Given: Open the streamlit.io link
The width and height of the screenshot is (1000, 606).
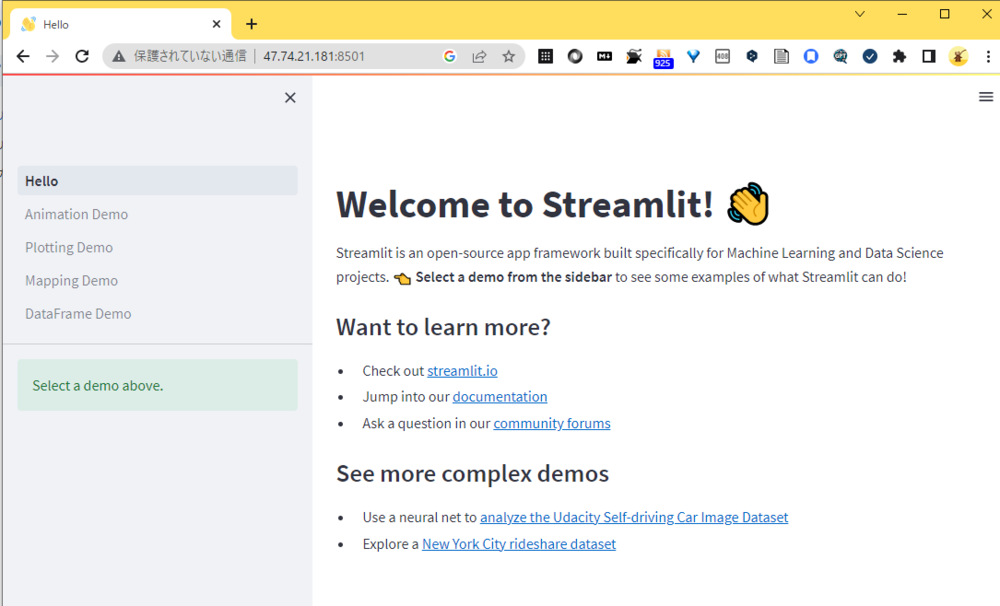Looking at the screenshot, I should (462, 370).
